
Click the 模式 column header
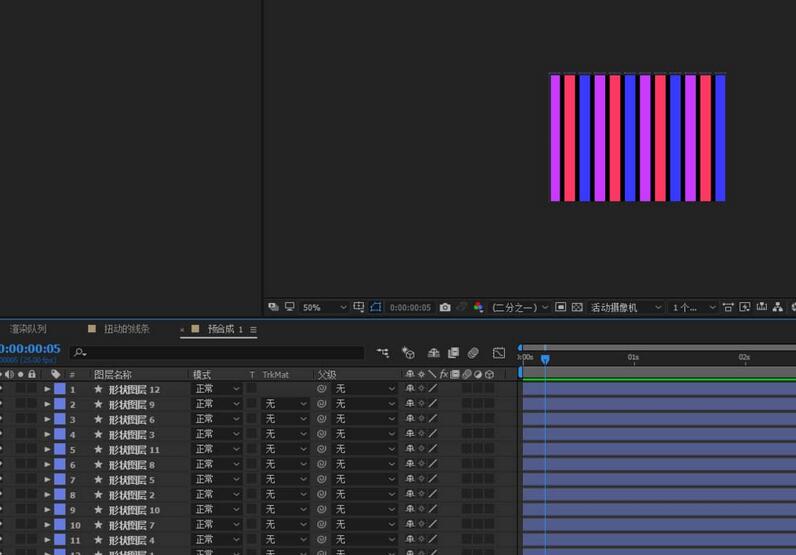(x=202, y=375)
